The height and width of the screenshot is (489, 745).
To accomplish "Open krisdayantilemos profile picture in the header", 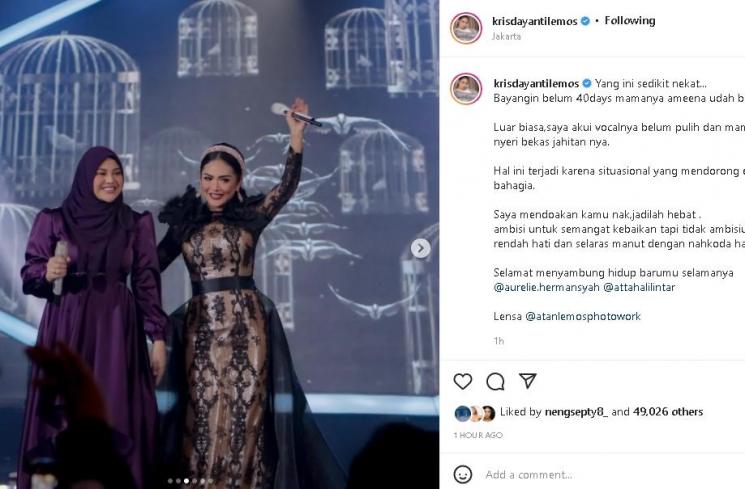I will pos(466,28).
